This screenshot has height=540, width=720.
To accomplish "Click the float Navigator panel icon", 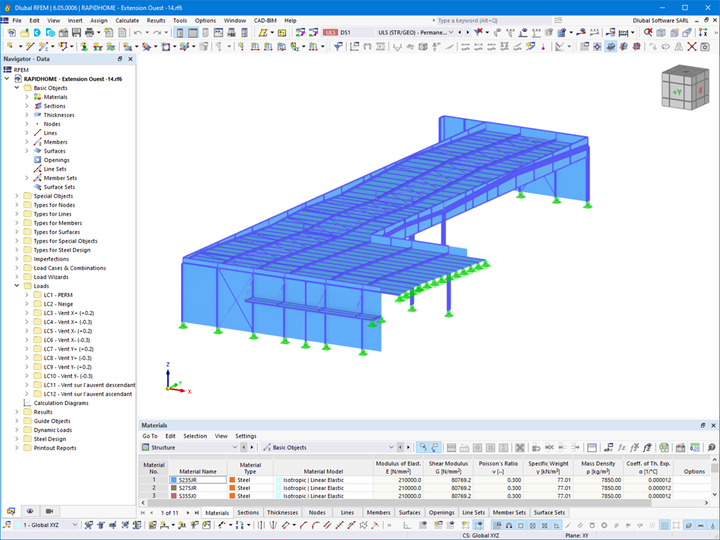I will pyautogui.click(x=120, y=59).
